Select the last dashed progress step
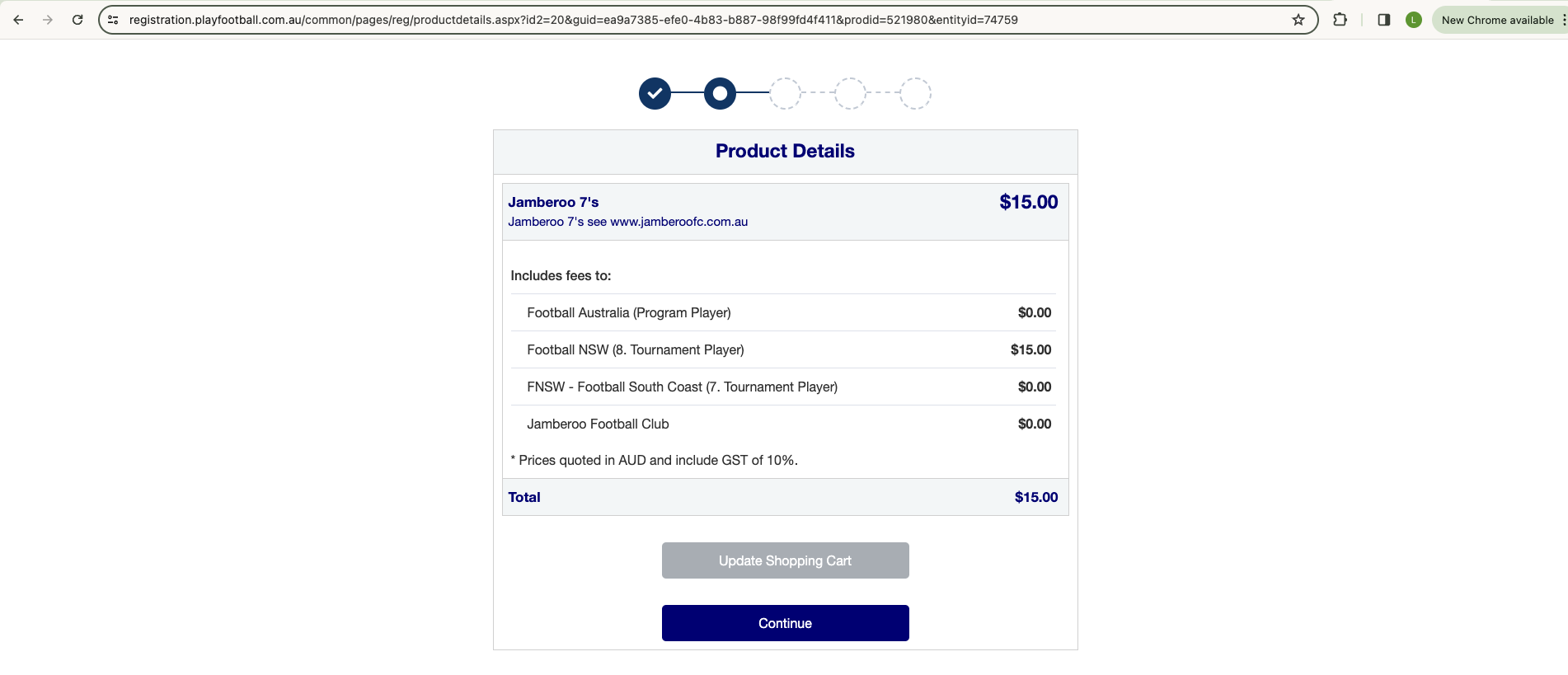Viewport: 1568px width, 675px height. click(x=915, y=93)
